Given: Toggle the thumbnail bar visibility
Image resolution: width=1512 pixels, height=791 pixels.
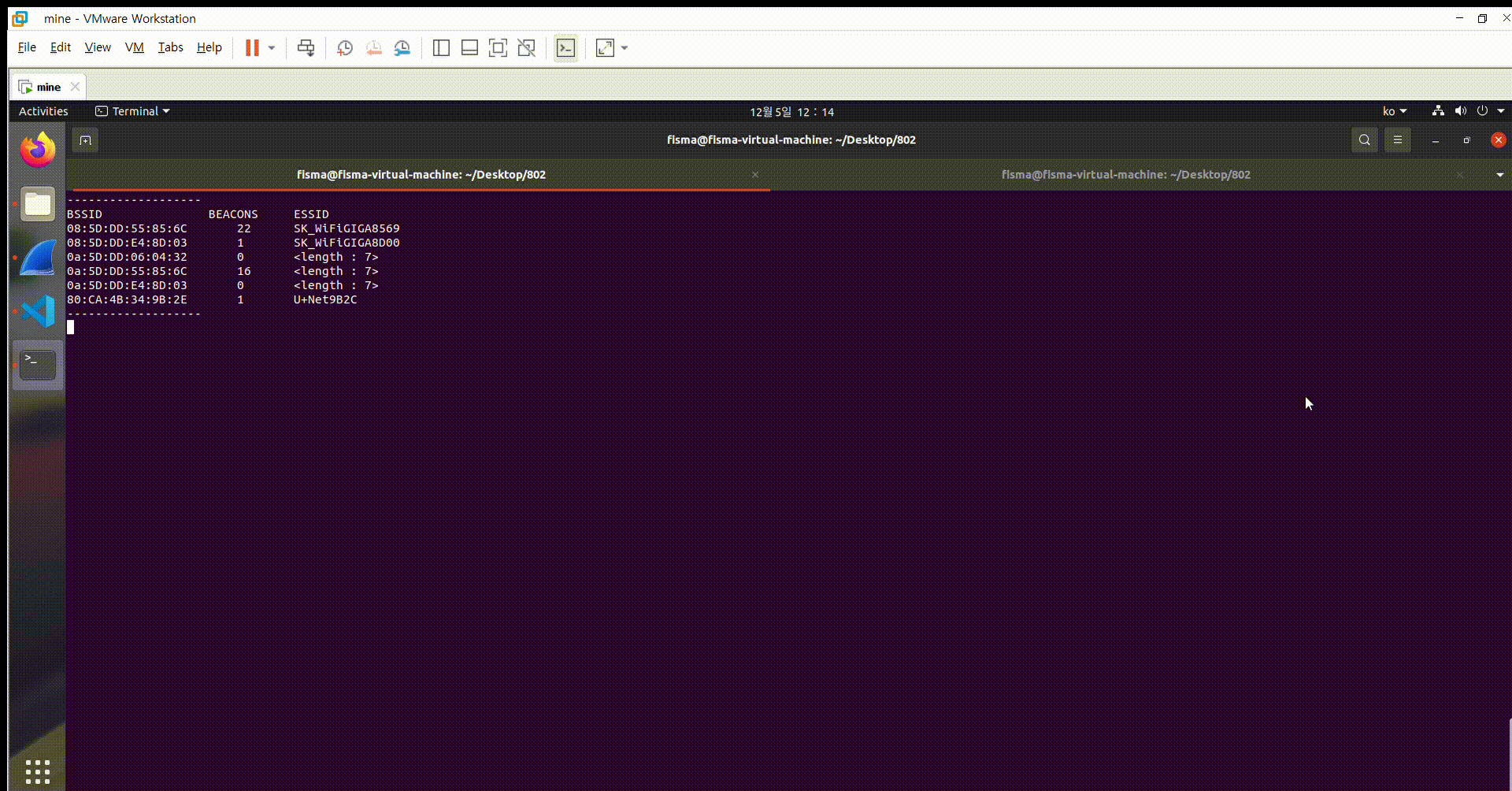Looking at the screenshot, I should tap(469, 48).
